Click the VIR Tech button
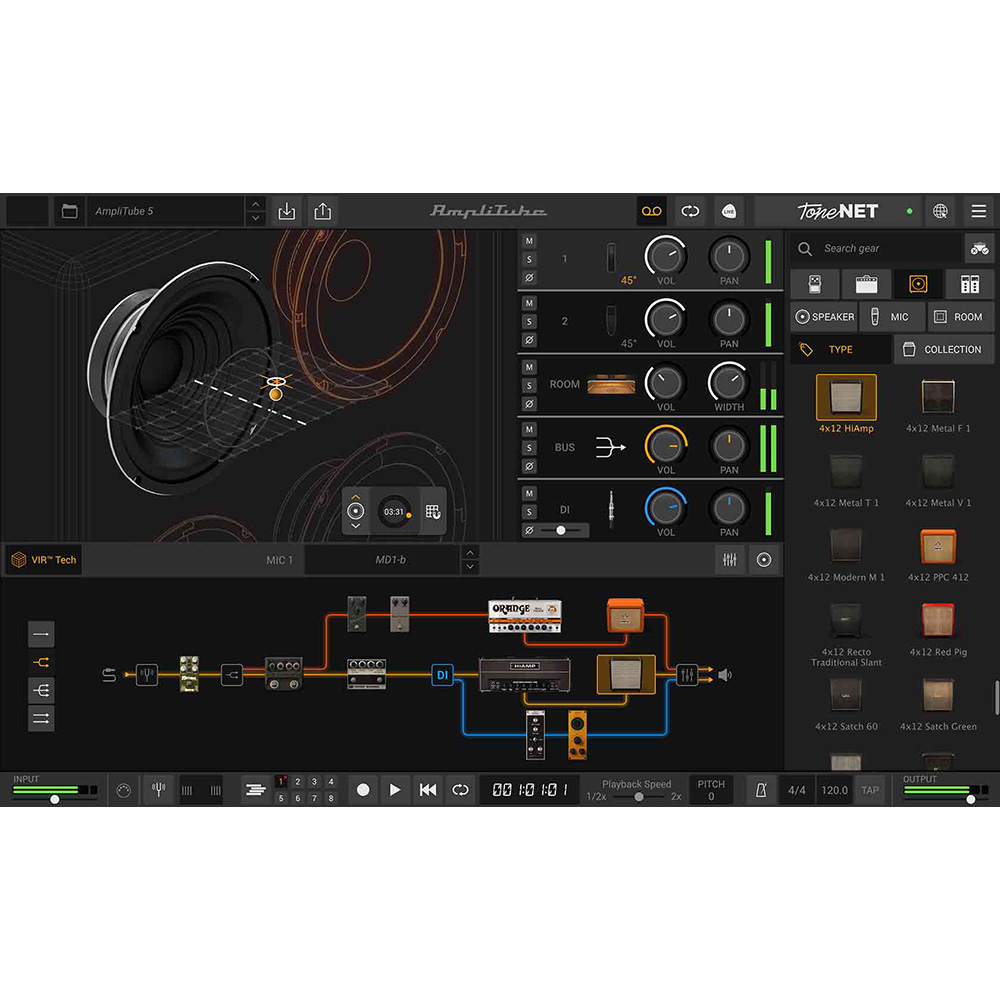The height and width of the screenshot is (1000, 1000). (x=44, y=560)
